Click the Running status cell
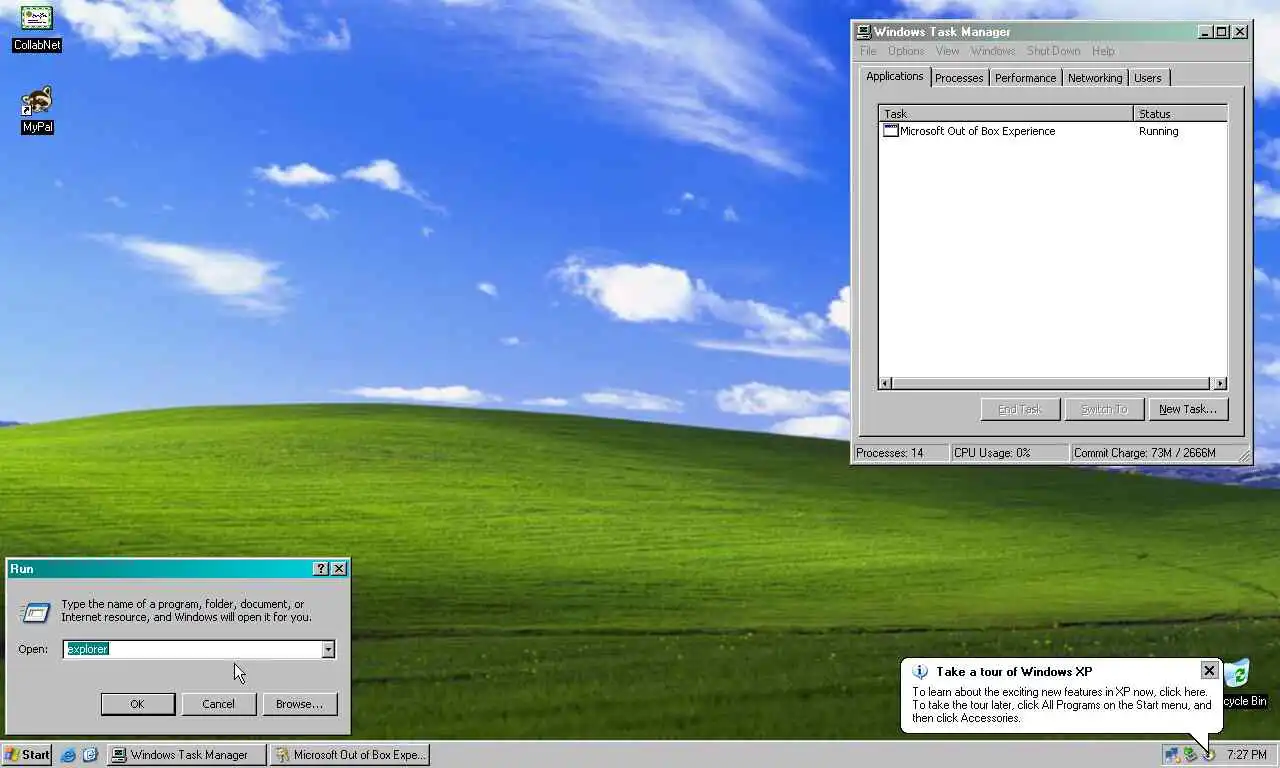The width and height of the screenshot is (1280, 768). [x=1158, y=131]
